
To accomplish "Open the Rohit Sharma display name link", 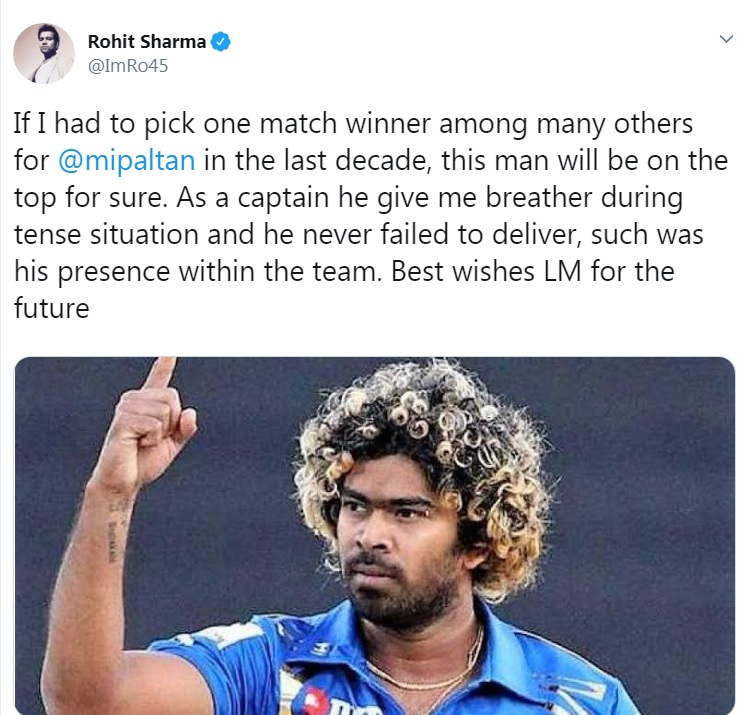I will [147, 42].
